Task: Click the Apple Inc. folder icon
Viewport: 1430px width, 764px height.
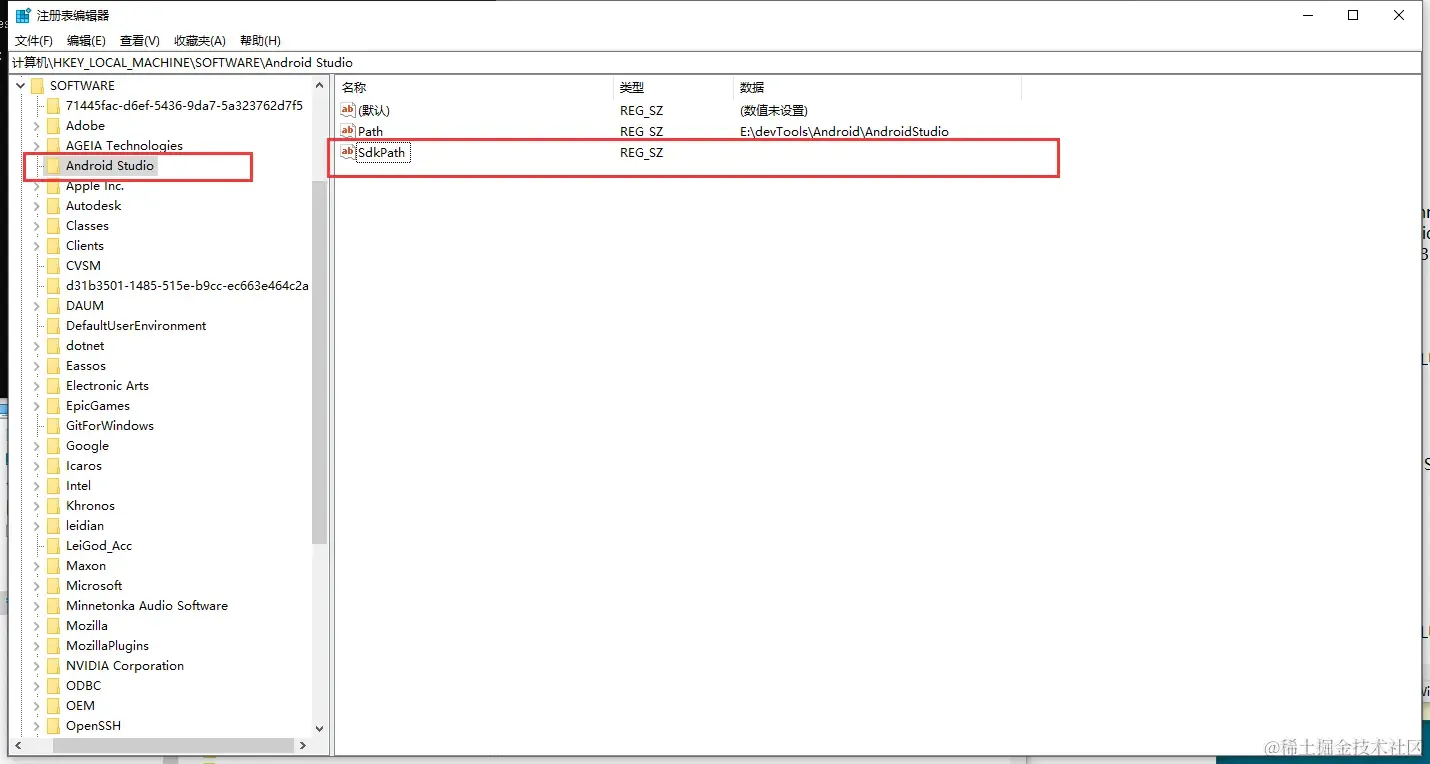Action: [54, 186]
